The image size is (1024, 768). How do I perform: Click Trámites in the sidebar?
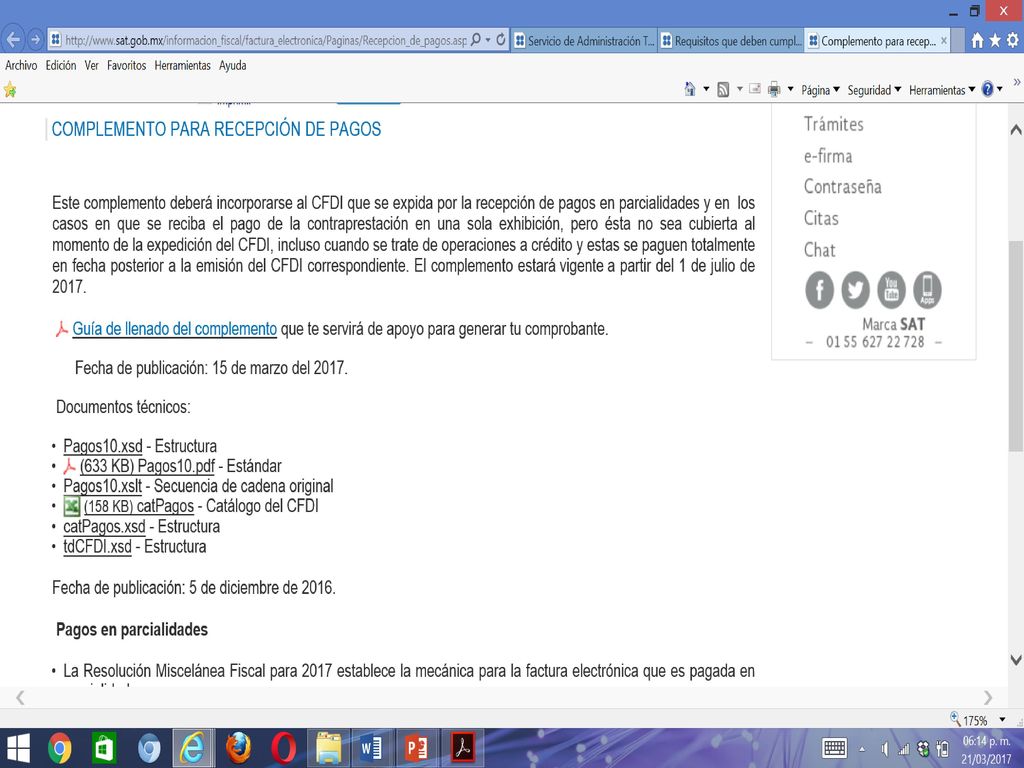point(833,124)
